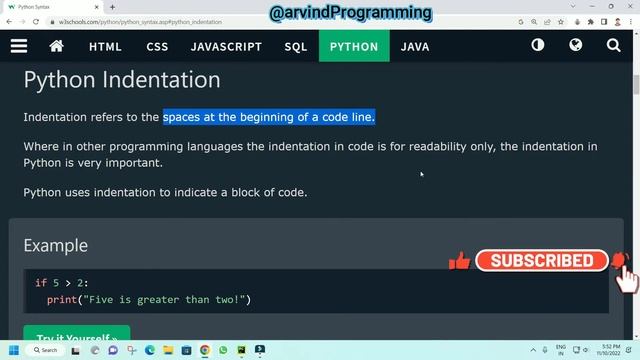Expand the tab search chevron
640x360 pixels.
573,7
